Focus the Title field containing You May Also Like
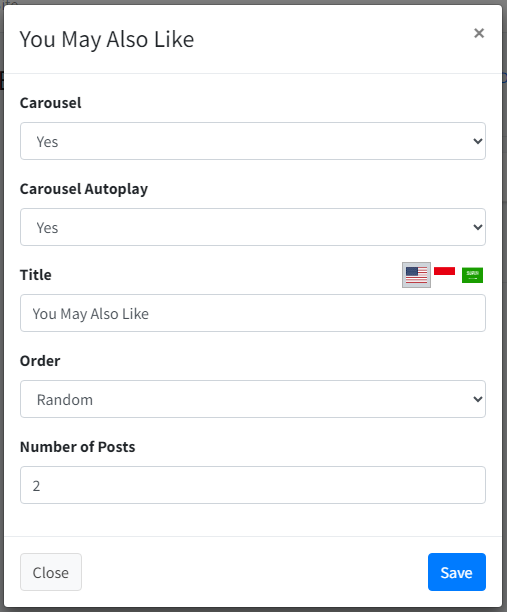Viewport: 507px width, 612px height. pos(253,313)
